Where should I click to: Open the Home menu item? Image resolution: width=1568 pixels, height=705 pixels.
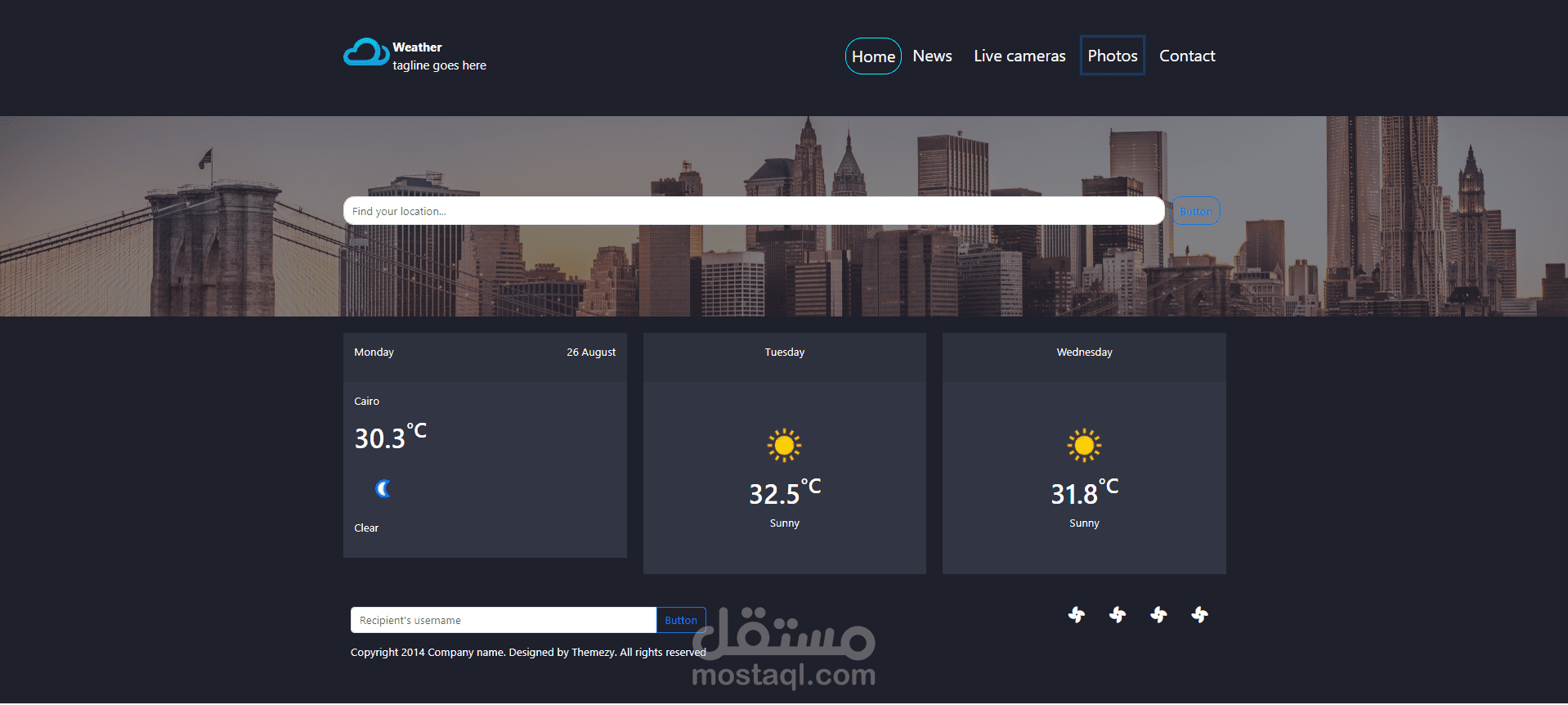pos(873,56)
